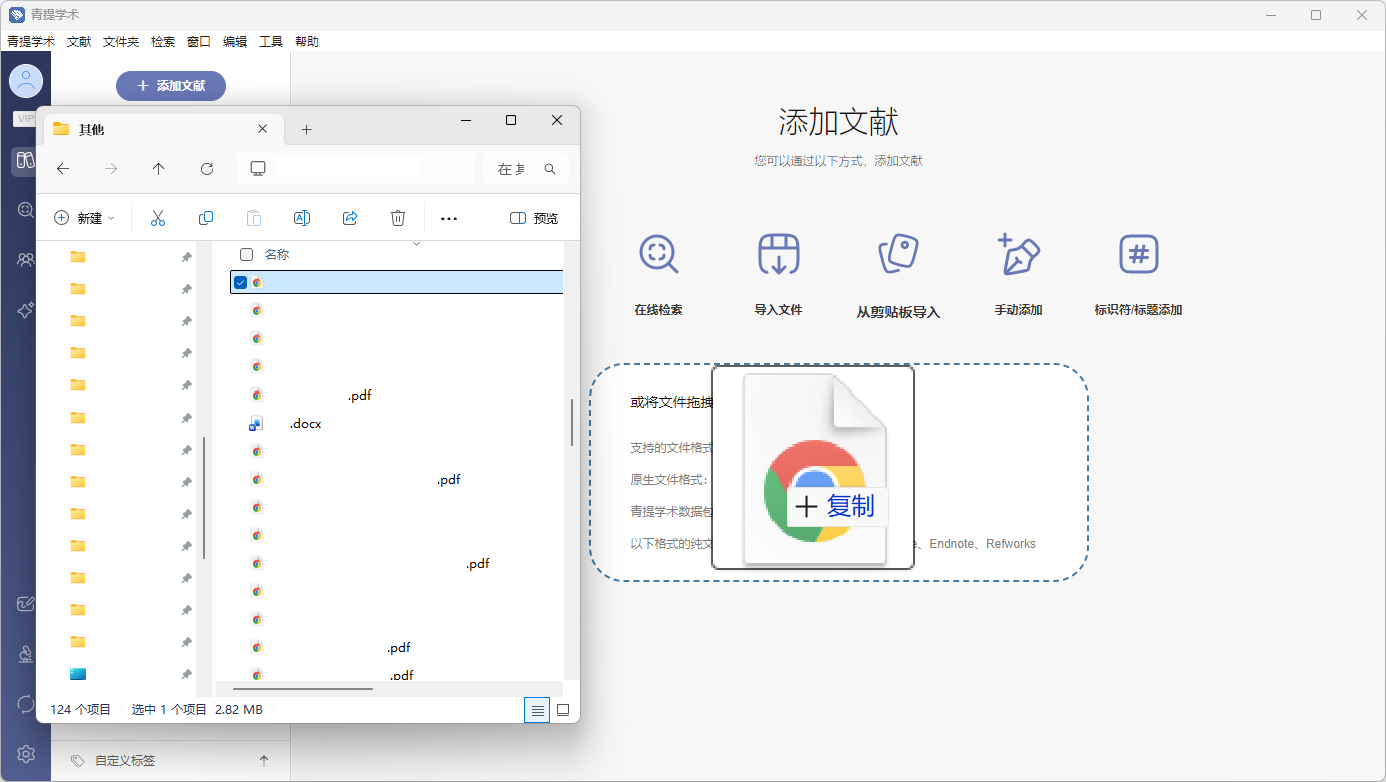
Task: Click the PC monitor icon in the address bar
Action: click(258, 169)
